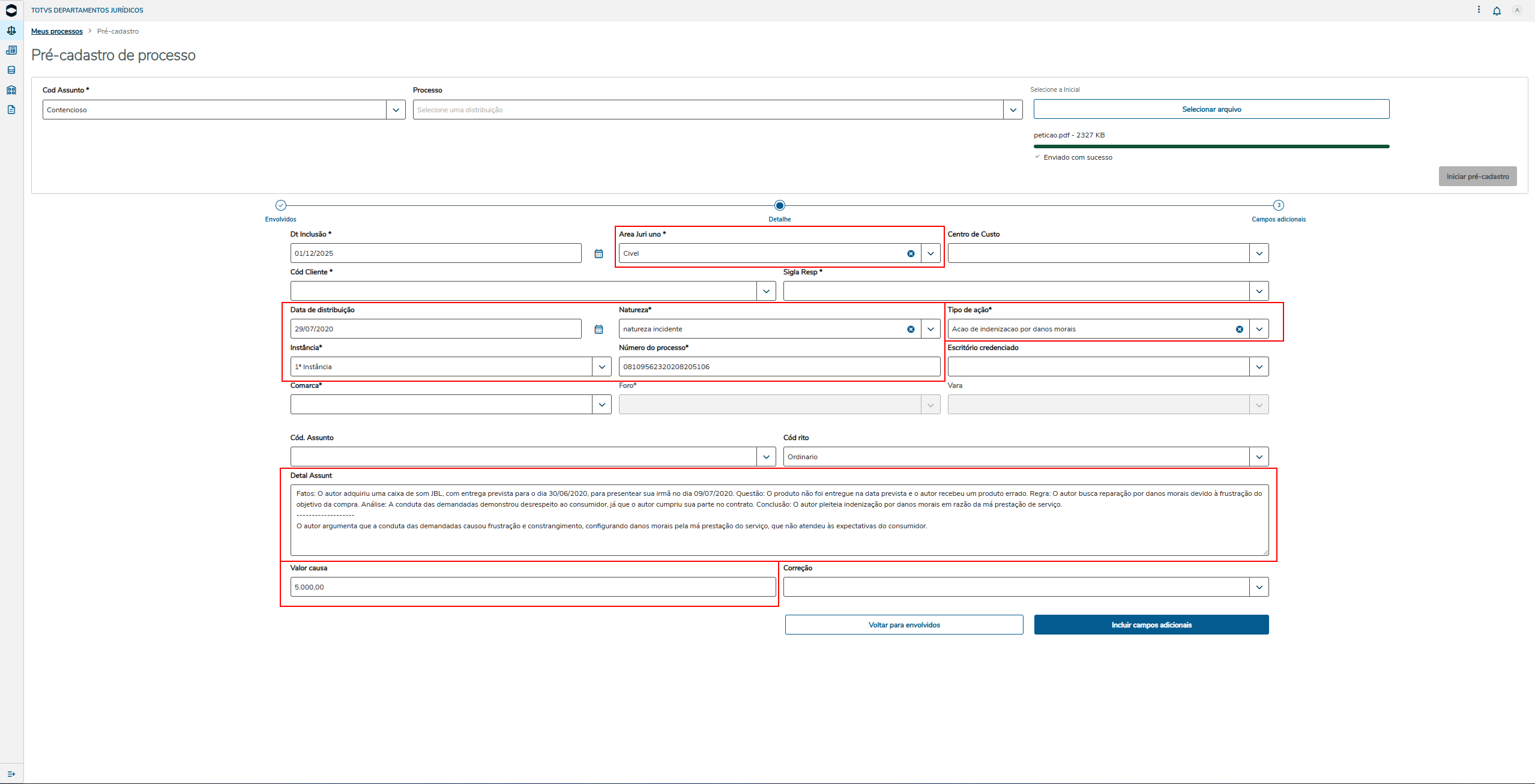Click the Valor causa input field
This screenshot has height=784, width=1535.
pos(532,587)
